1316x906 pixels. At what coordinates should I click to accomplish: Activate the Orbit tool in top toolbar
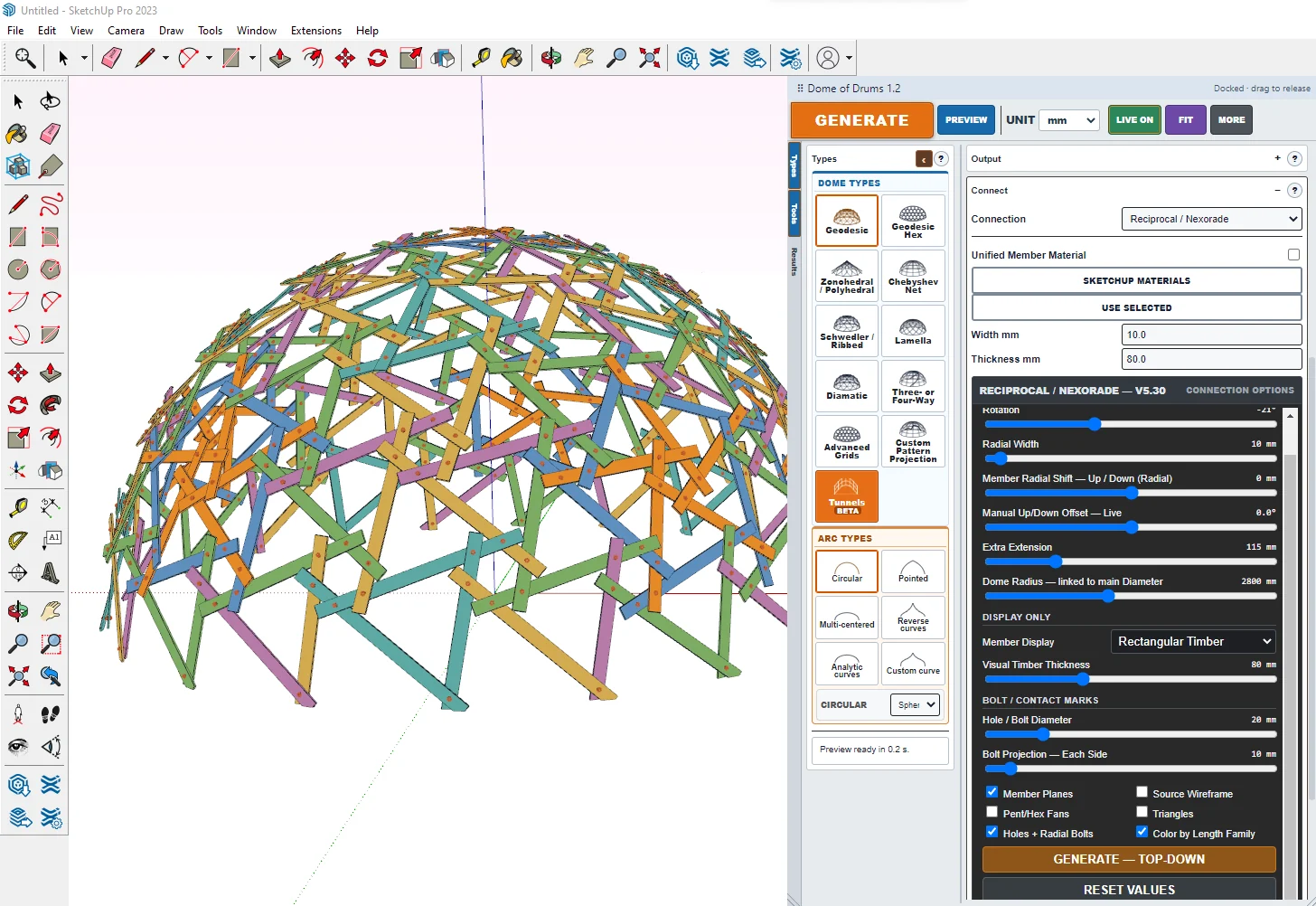tap(551, 58)
